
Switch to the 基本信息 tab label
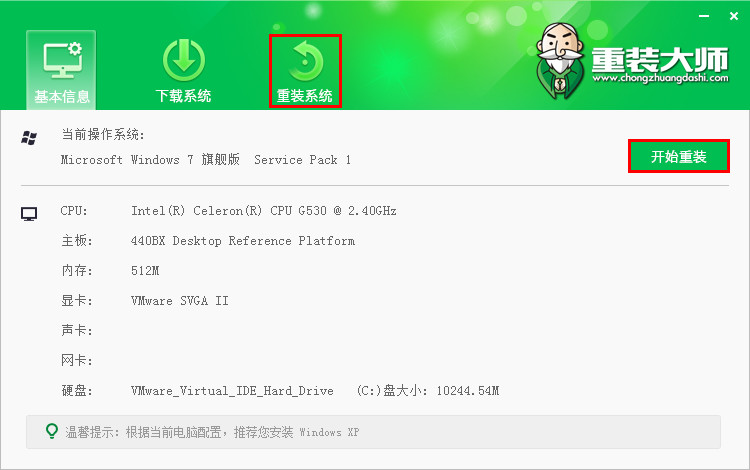coord(62,97)
